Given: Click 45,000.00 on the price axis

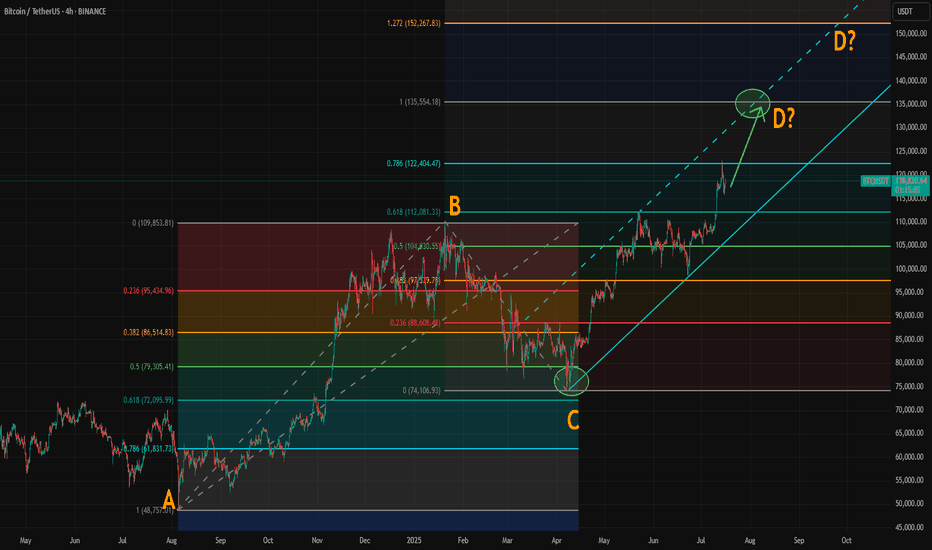Looking at the screenshot, I should click(x=911, y=527).
